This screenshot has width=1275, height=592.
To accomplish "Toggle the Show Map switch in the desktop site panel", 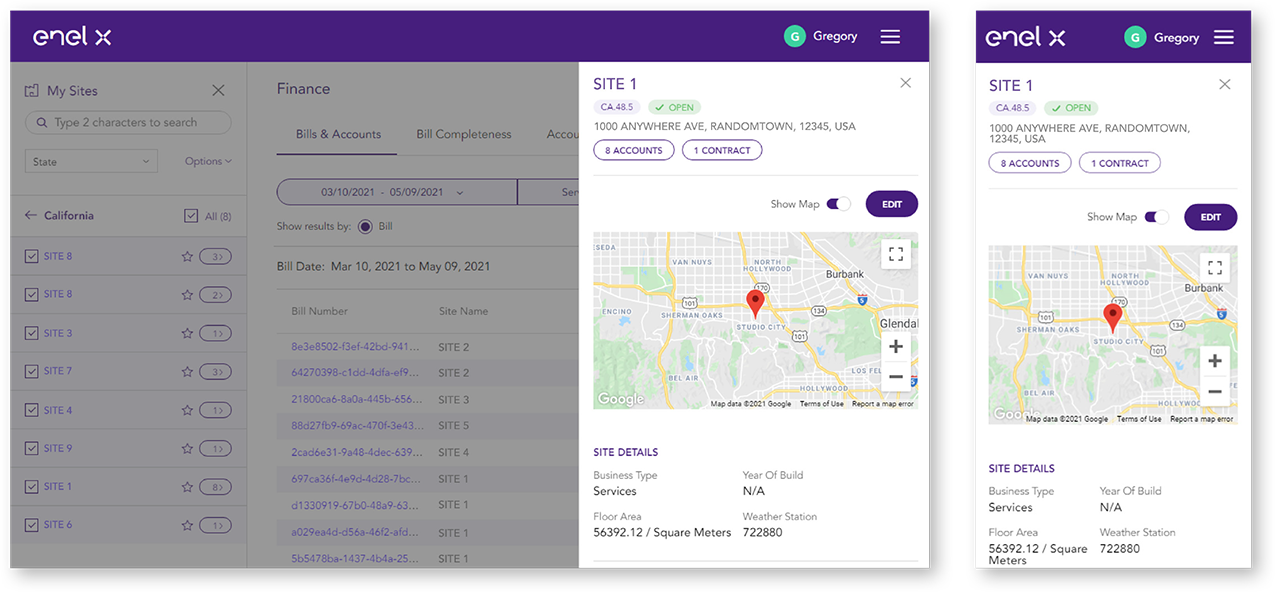I will pyautogui.click(x=838, y=204).
